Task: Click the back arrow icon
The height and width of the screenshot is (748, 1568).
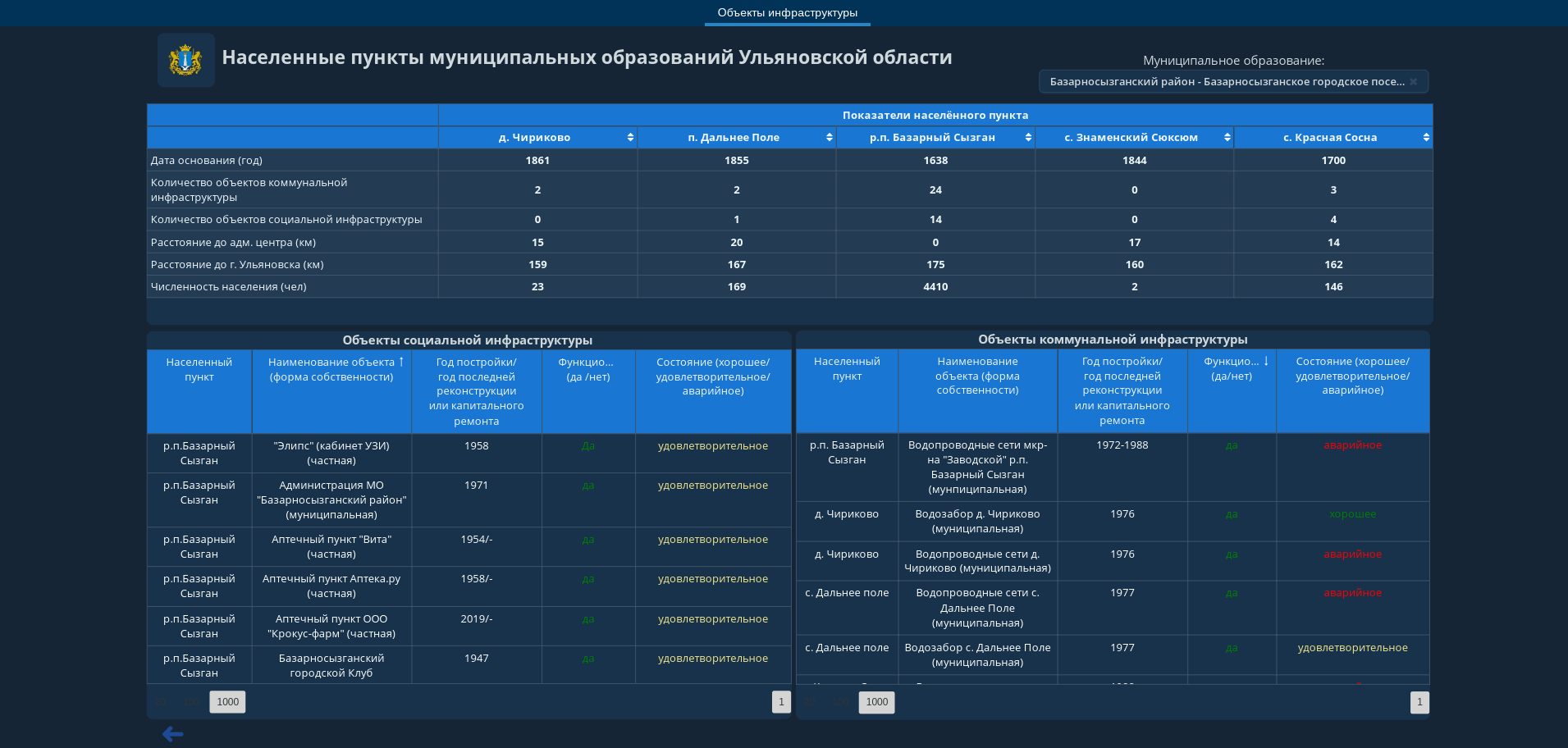Action: [x=172, y=734]
